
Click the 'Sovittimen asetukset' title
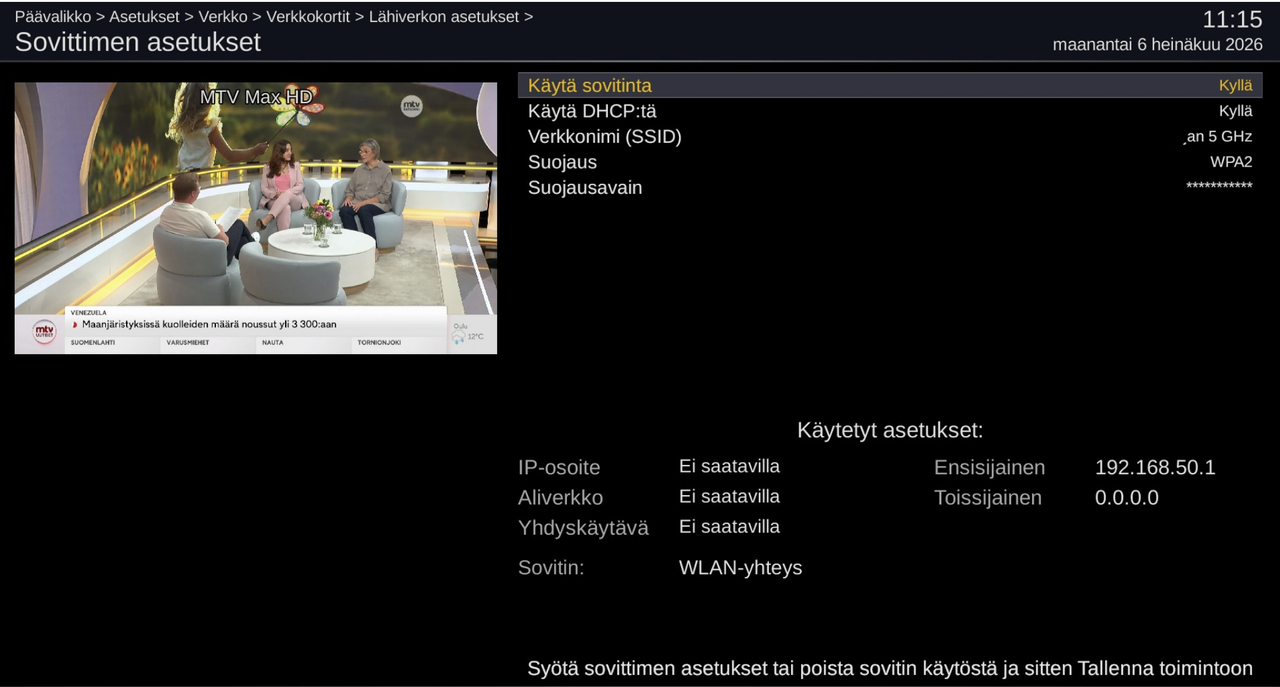pyautogui.click(x=138, y=42)
